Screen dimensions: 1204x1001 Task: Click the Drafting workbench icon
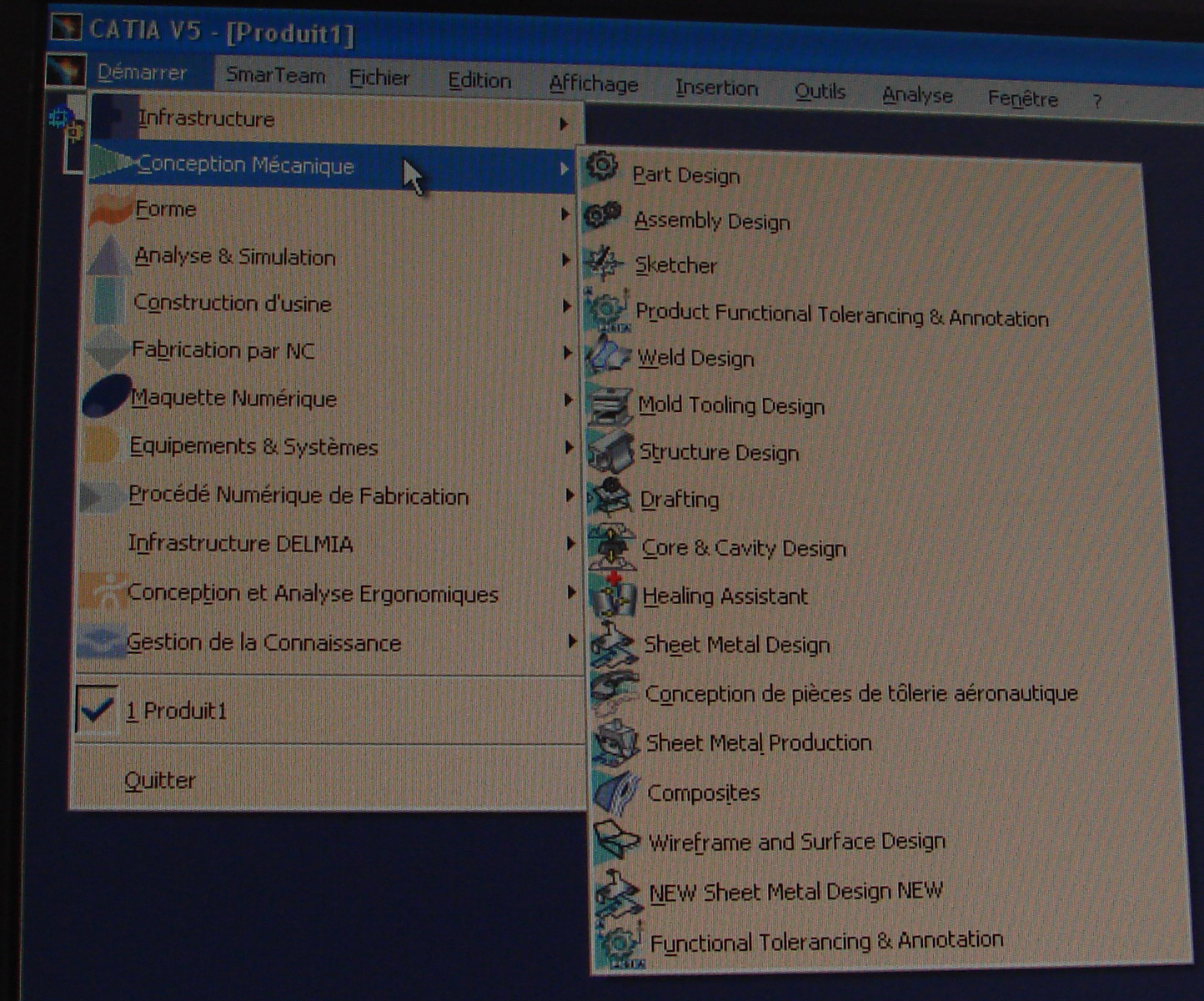610,497
